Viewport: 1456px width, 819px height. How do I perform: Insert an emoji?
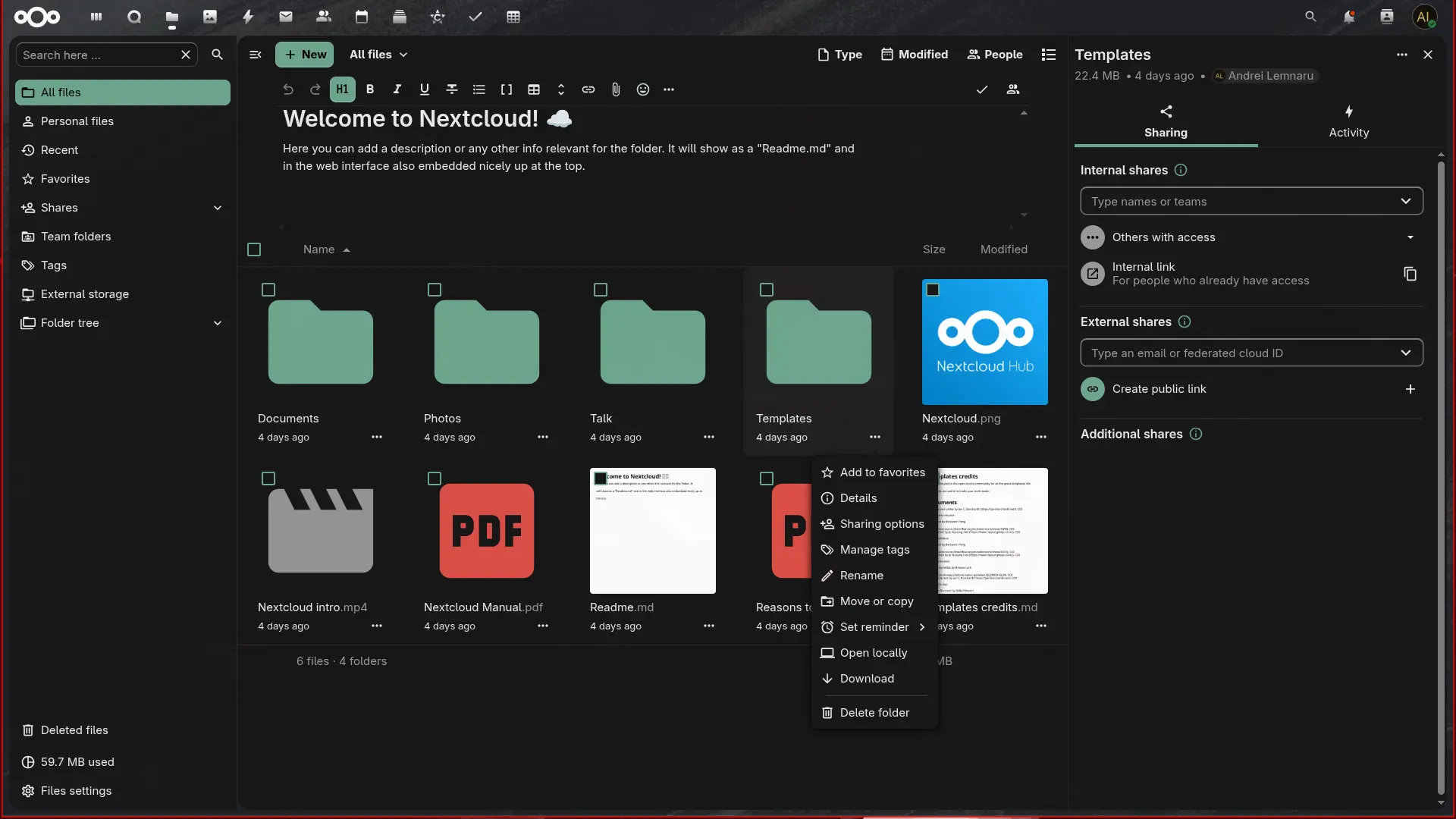[643, 89]
